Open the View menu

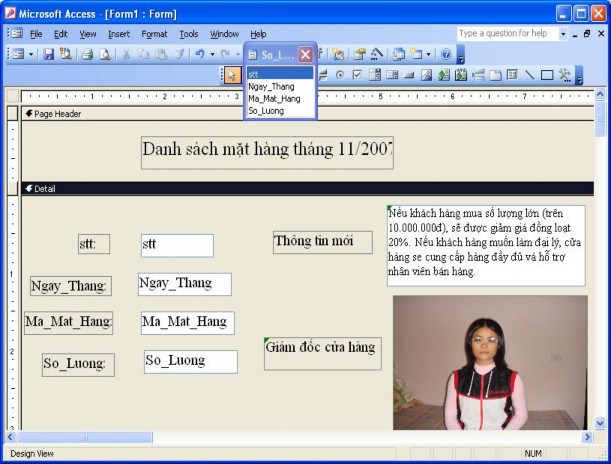(88, 34)
